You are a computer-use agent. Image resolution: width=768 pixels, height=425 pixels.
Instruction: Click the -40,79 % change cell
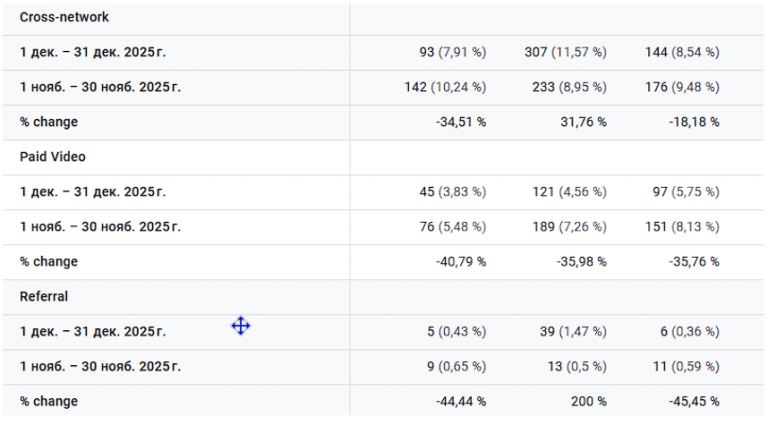(x=459, y=262)
